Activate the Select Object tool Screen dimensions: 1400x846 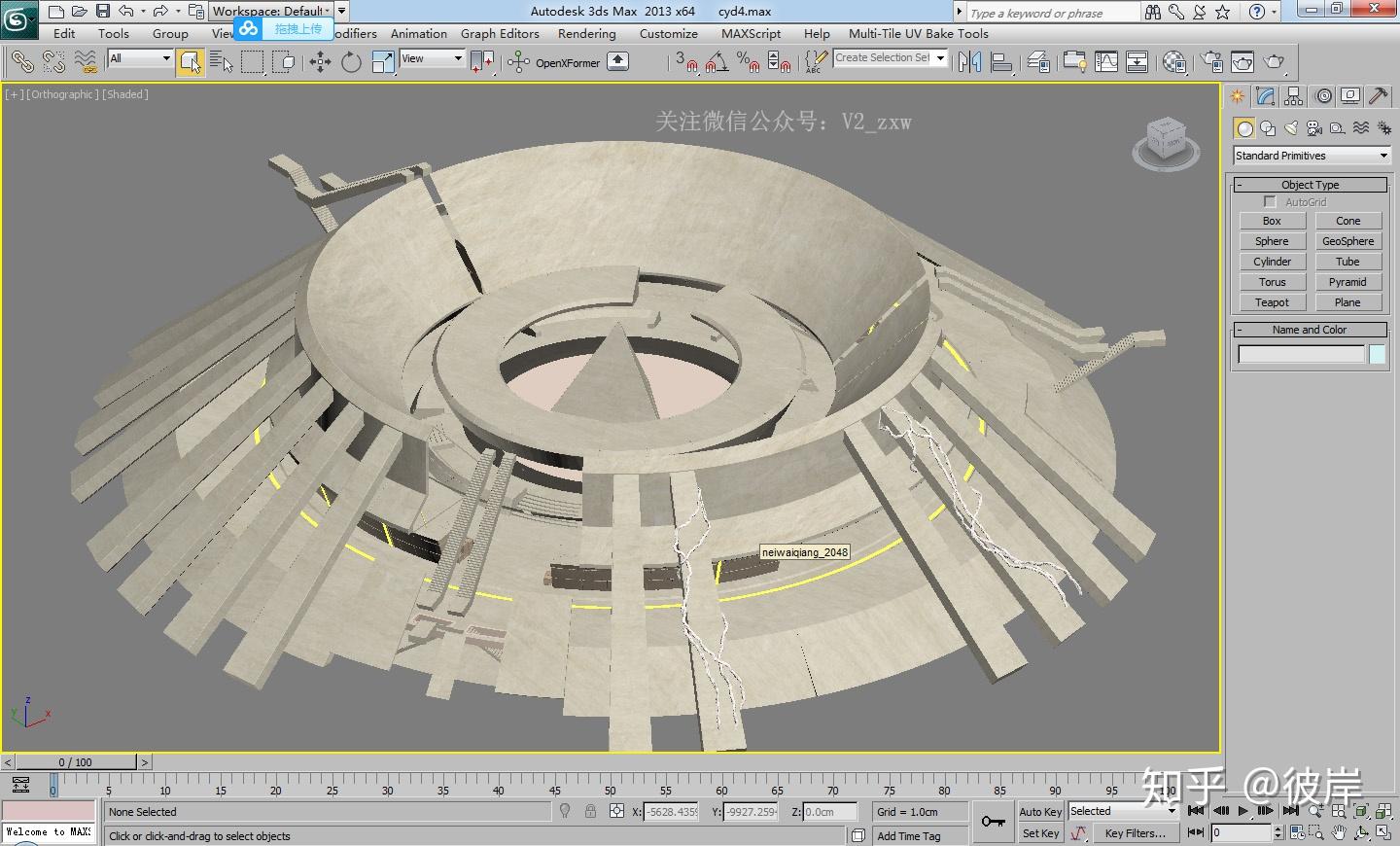191,62
